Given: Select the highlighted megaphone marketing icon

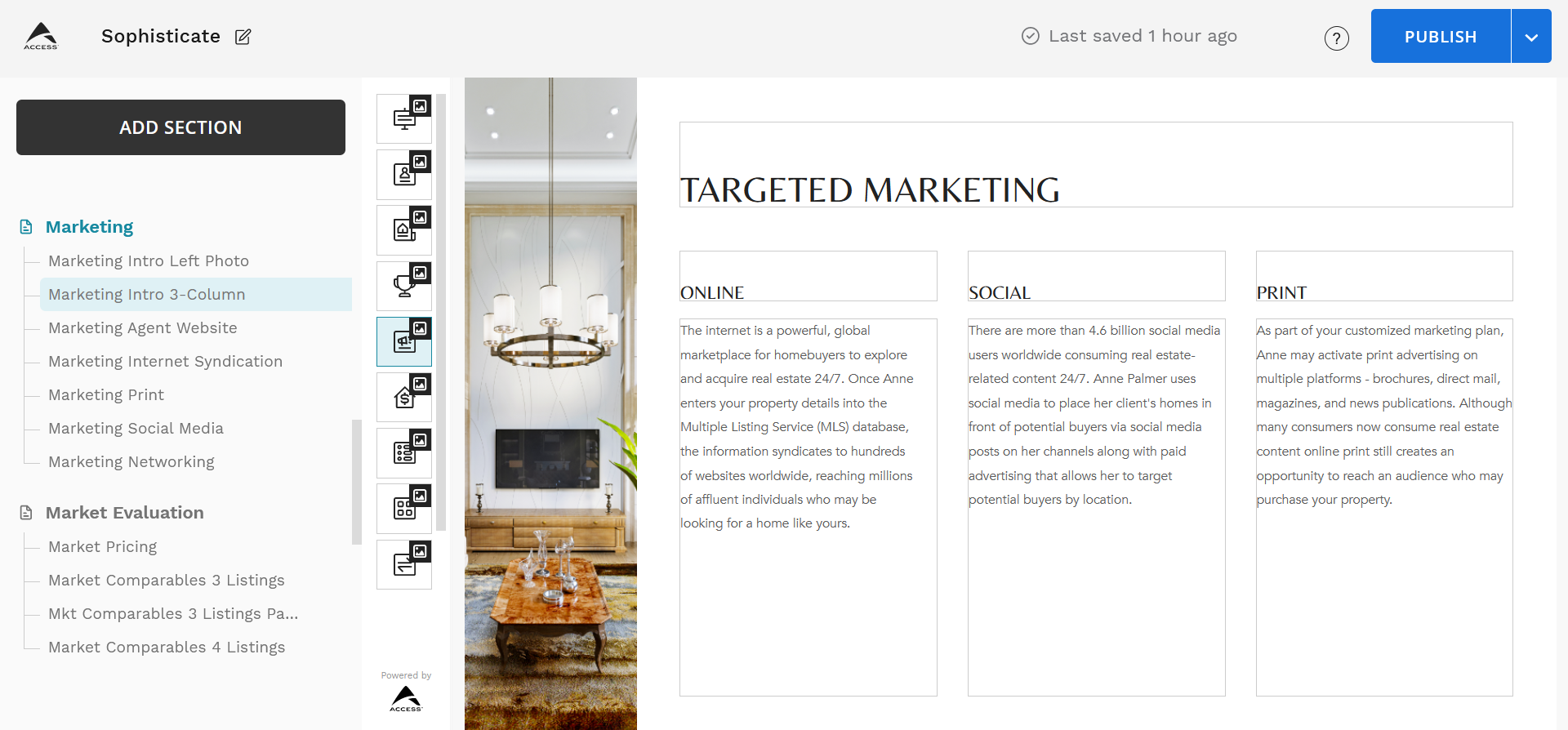Looking at the screenshot, I should click(x=404, y=341).
